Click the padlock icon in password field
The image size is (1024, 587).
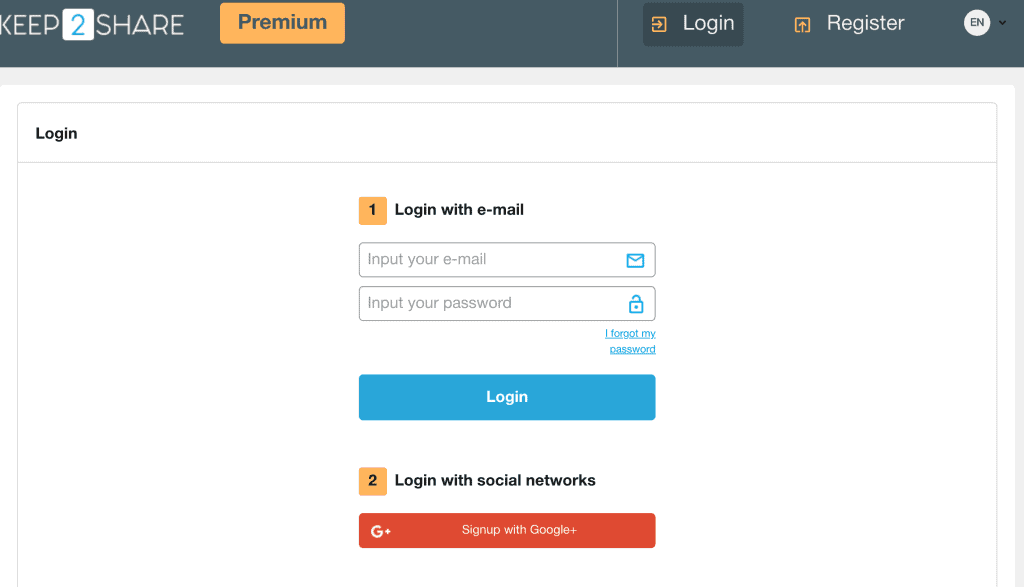[634, 303]
